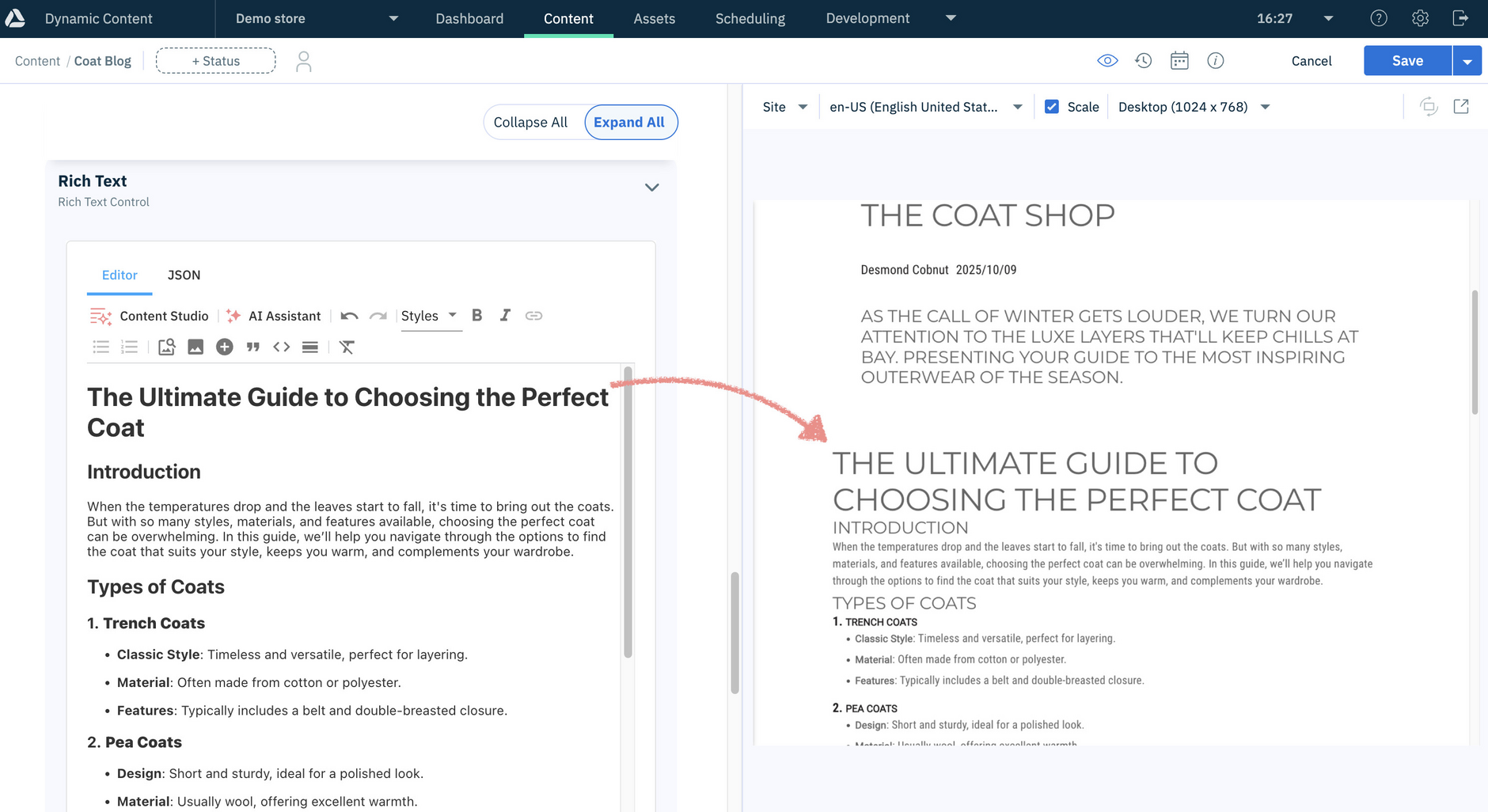The width and height of the screenshot is (1488, 812).
Task: Click the editor heading 'The Ultimate Guide'
Action: tap(348, 412)
